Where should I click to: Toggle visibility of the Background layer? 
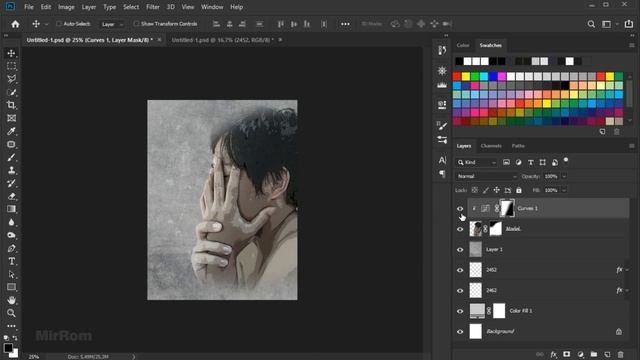pos(460,331)
